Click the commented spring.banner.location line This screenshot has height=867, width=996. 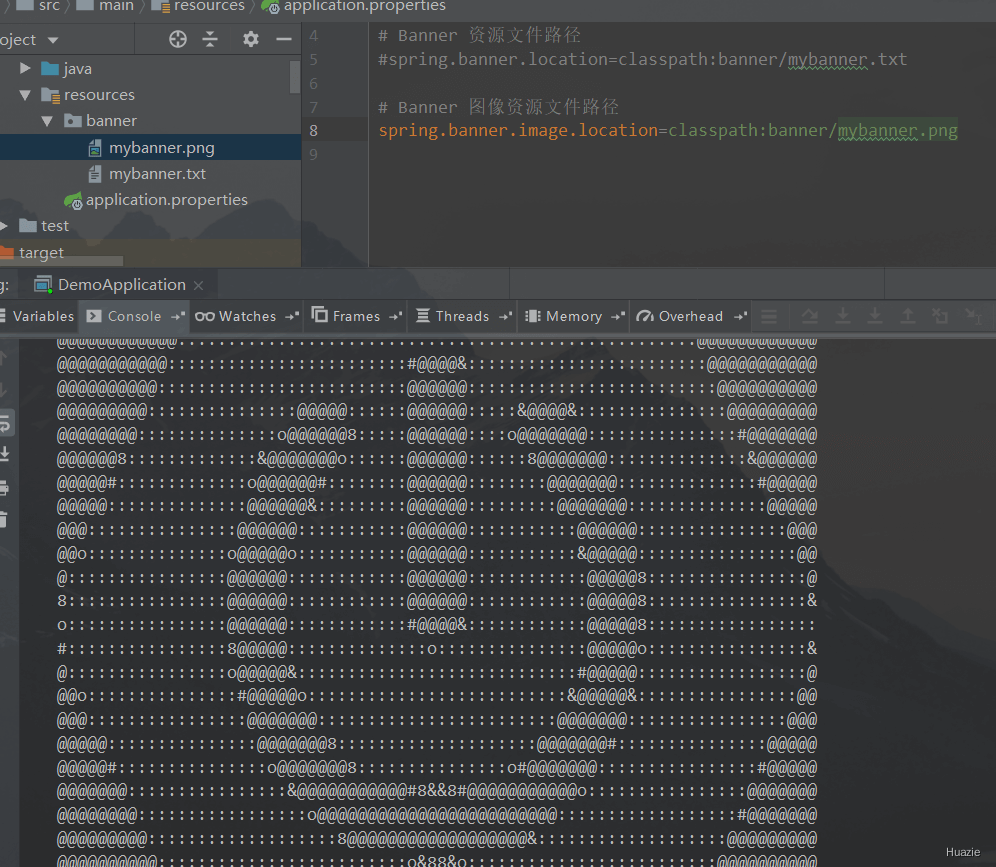[642, 59]
